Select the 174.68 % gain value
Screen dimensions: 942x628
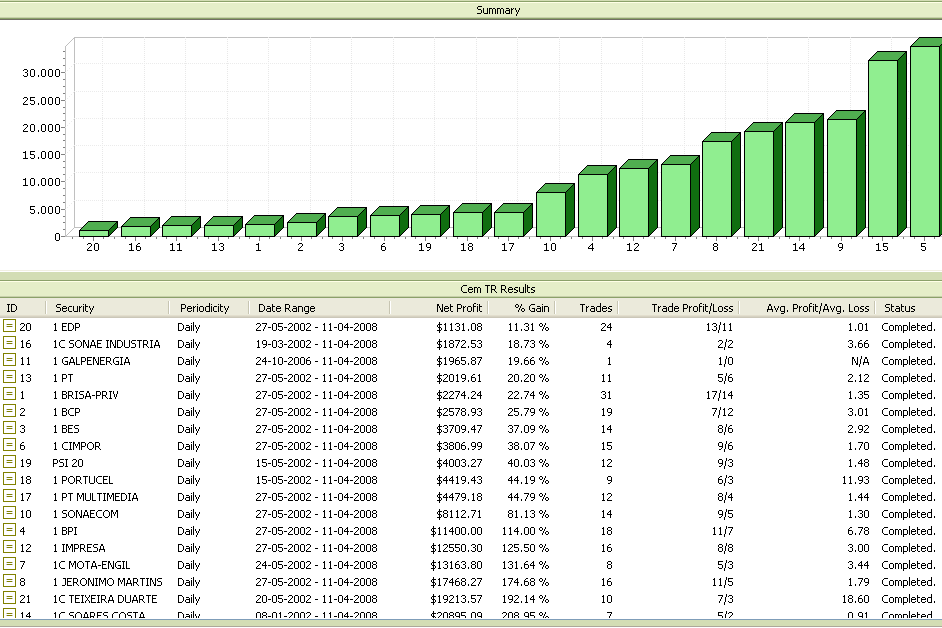coord(525,582)
